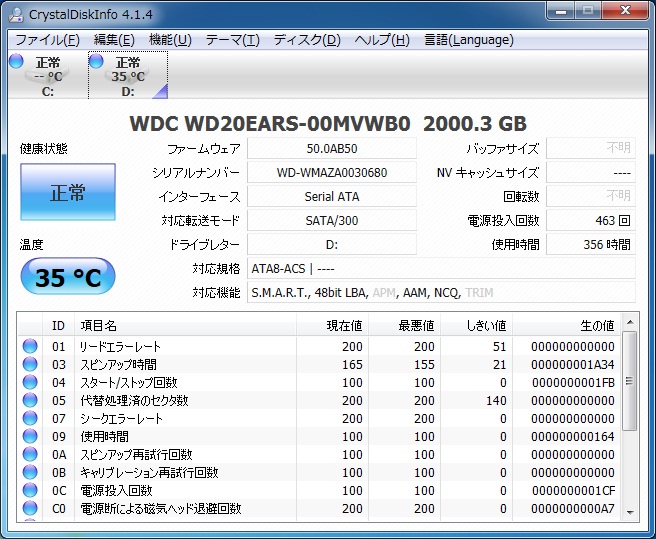Click the drive letter field D:
Image resolution: width=656 pixels, height=539 pixels.
point(332,244)
